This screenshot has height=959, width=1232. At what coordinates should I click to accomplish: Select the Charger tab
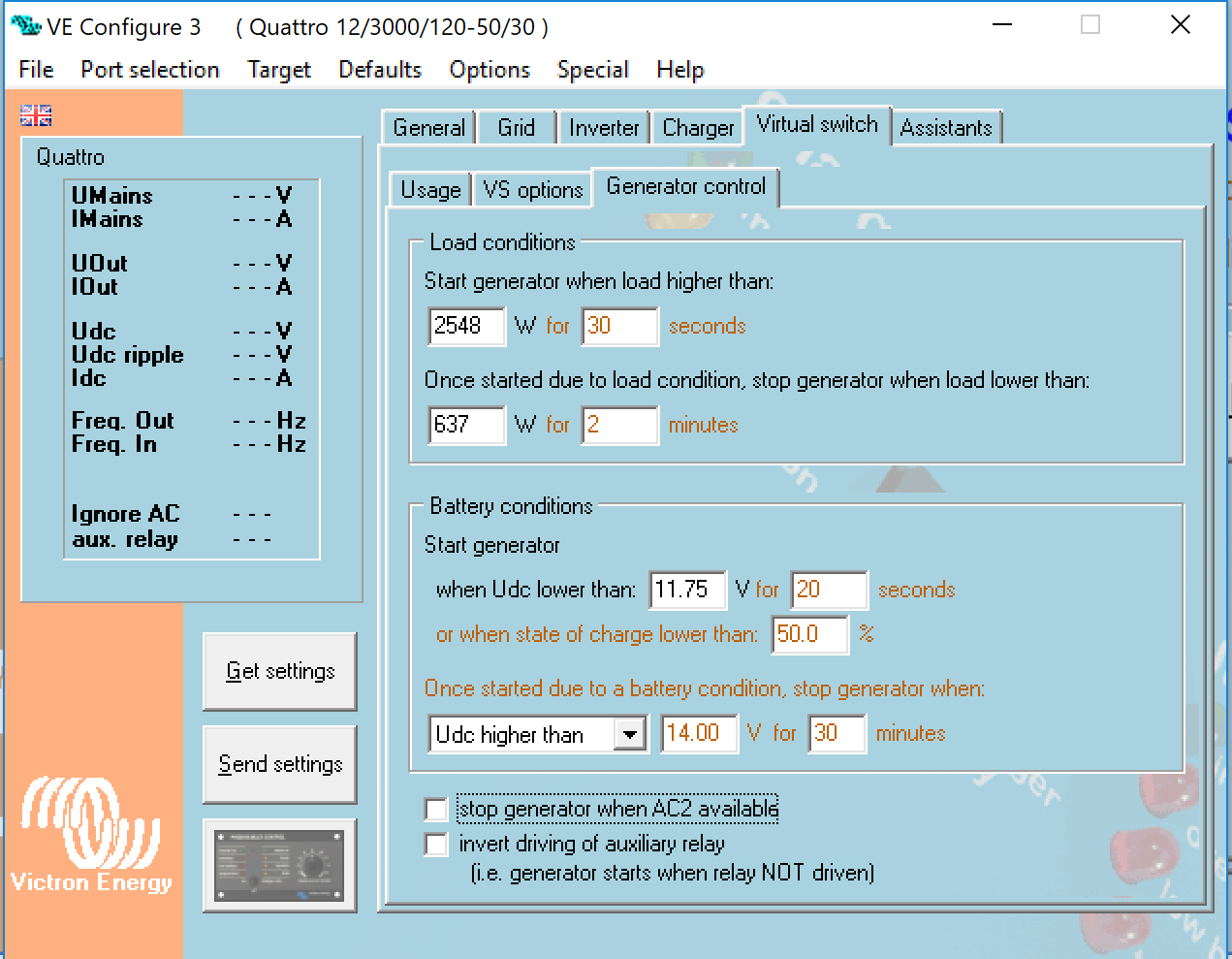698,128
